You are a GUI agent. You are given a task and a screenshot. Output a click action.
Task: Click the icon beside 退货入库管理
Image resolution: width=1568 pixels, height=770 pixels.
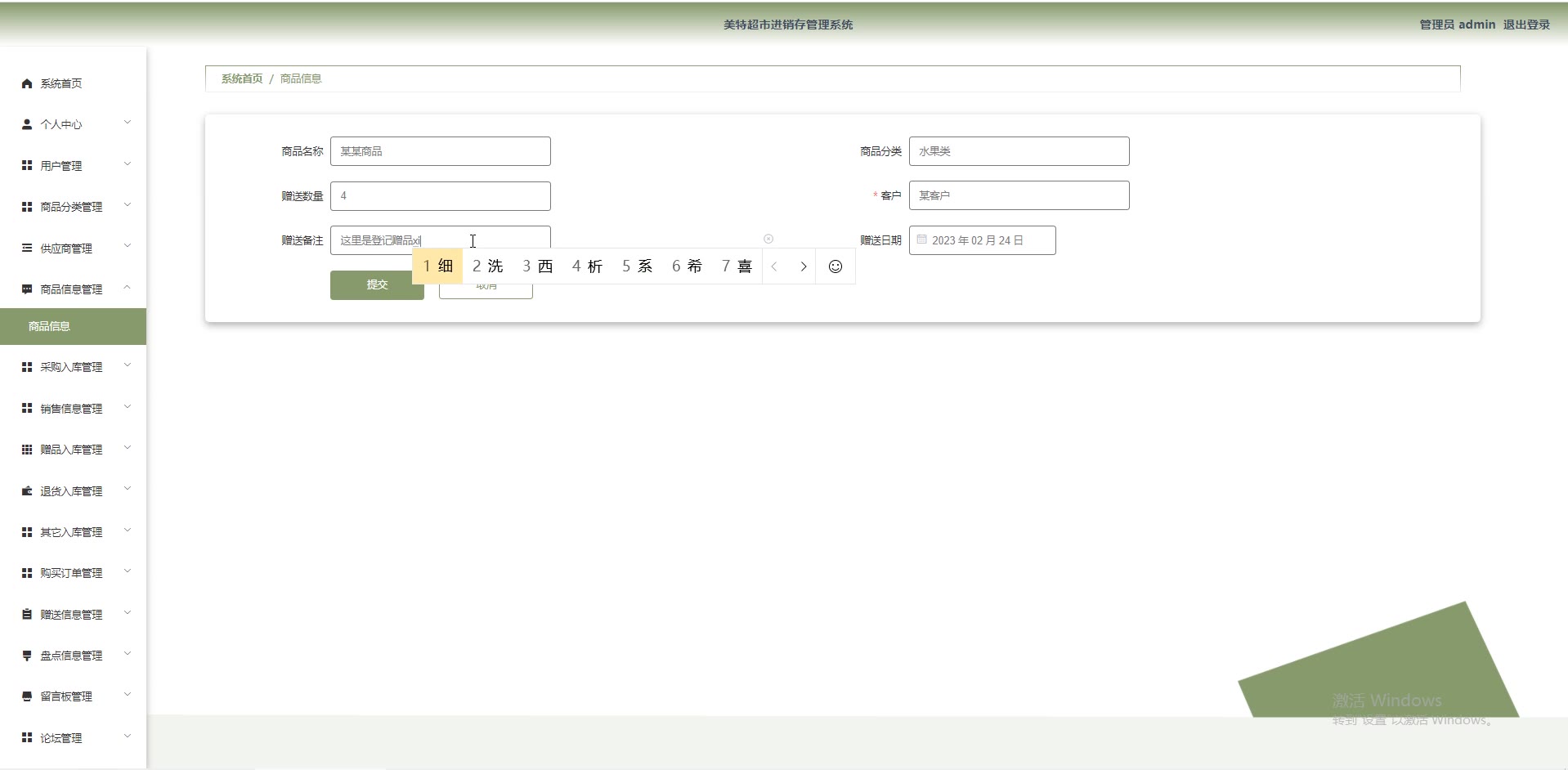(27, 491)
